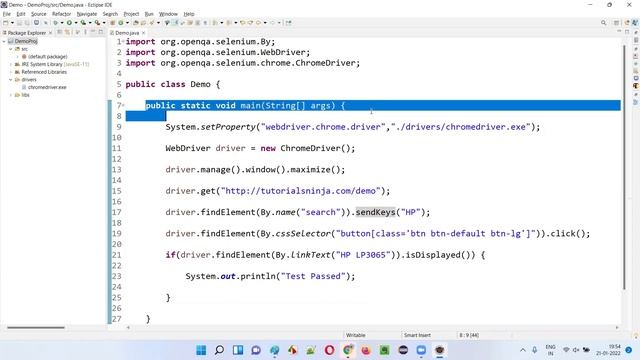Open the Coverage dropdown arrow

tap(90, 23)
